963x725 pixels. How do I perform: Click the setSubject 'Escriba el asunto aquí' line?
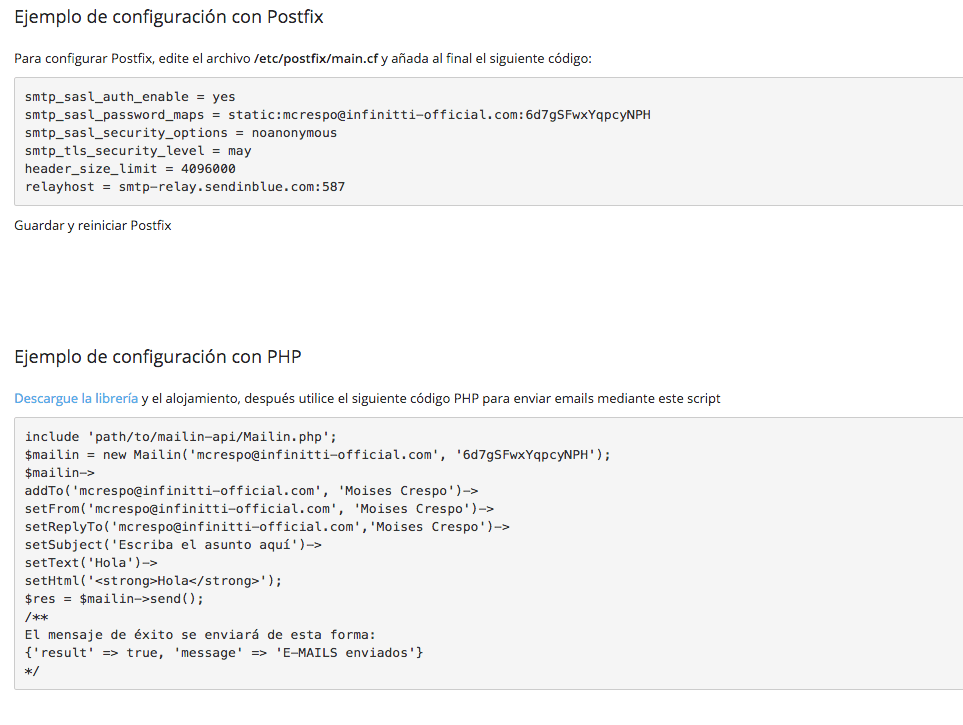tap(173, 545)
